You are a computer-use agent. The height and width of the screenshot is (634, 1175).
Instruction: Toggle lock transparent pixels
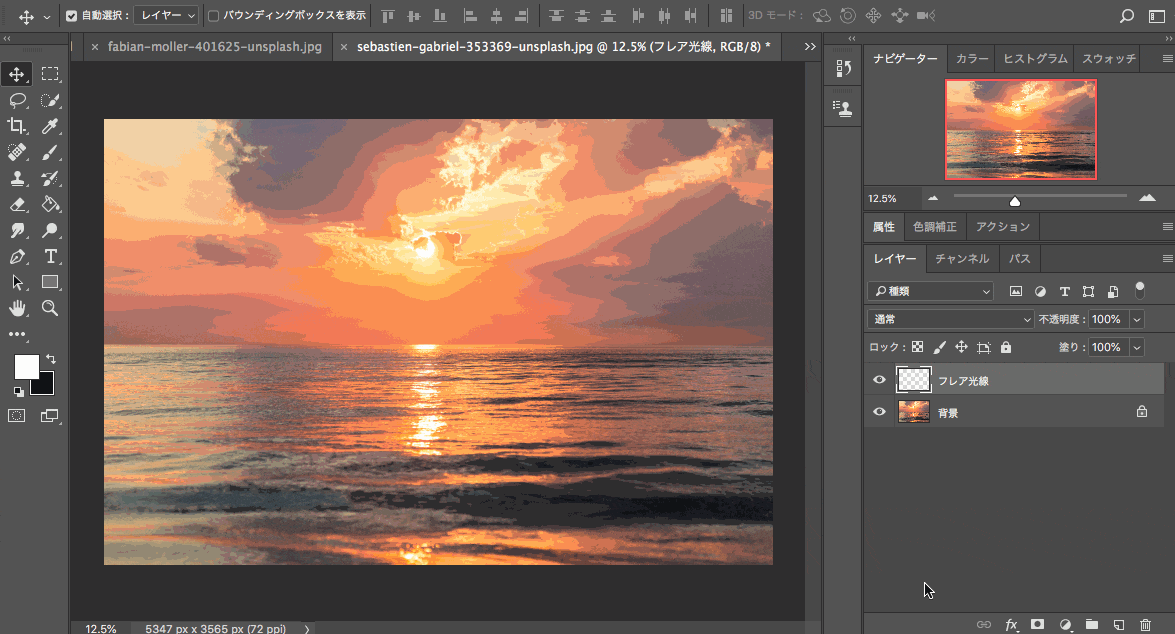[x=917, y=347]
